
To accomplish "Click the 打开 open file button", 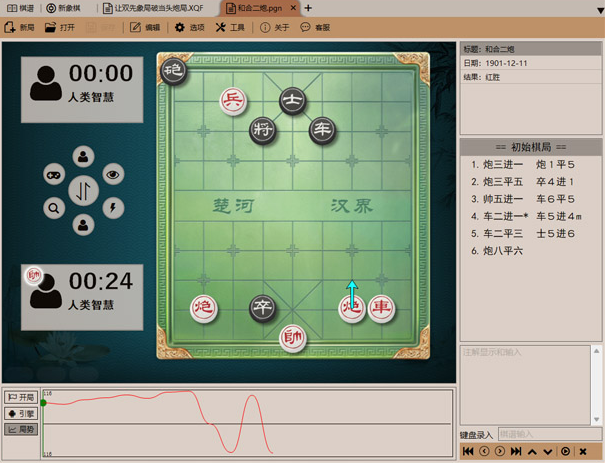I will coord(60,27).
